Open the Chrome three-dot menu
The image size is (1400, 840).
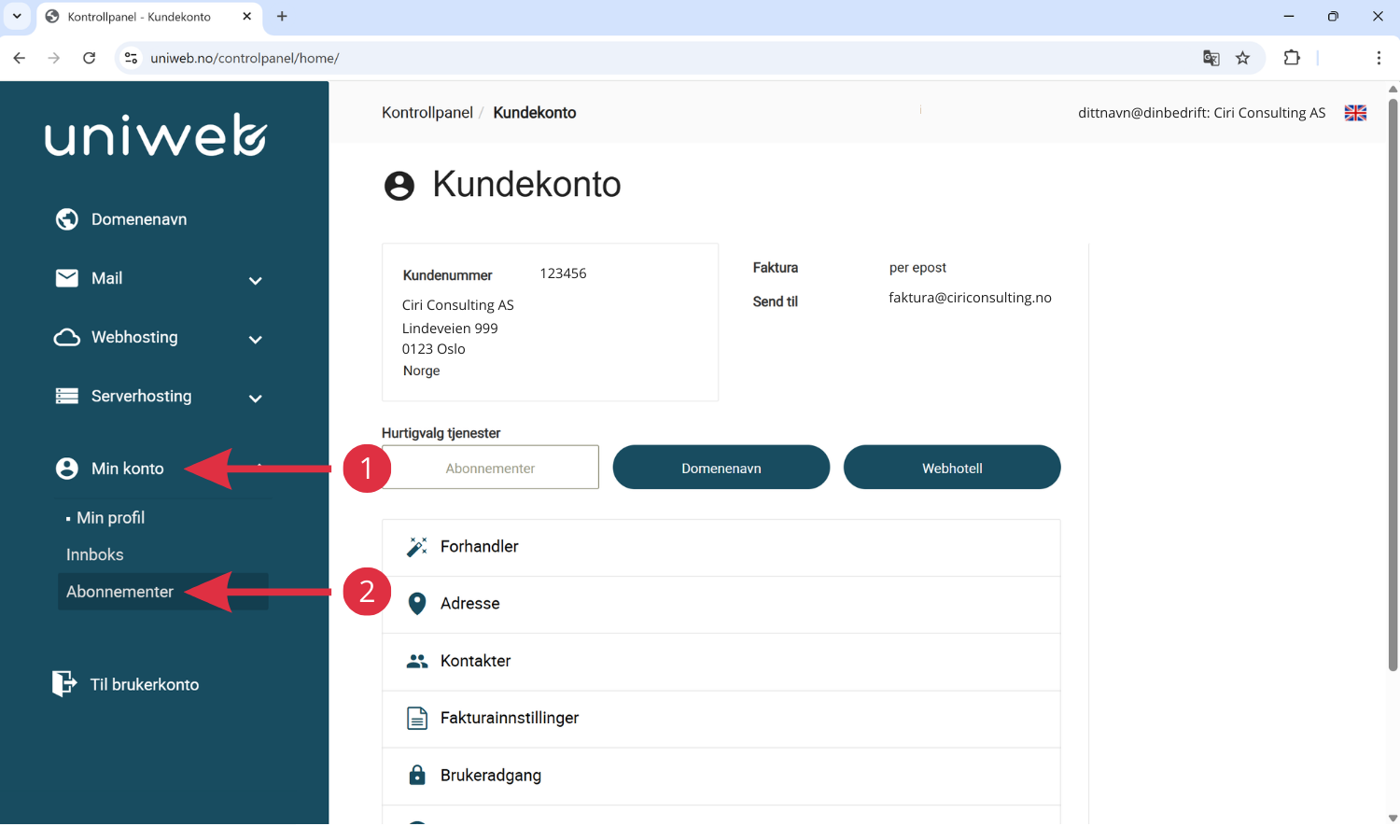pyautogui.click(x=1379, y=58)
